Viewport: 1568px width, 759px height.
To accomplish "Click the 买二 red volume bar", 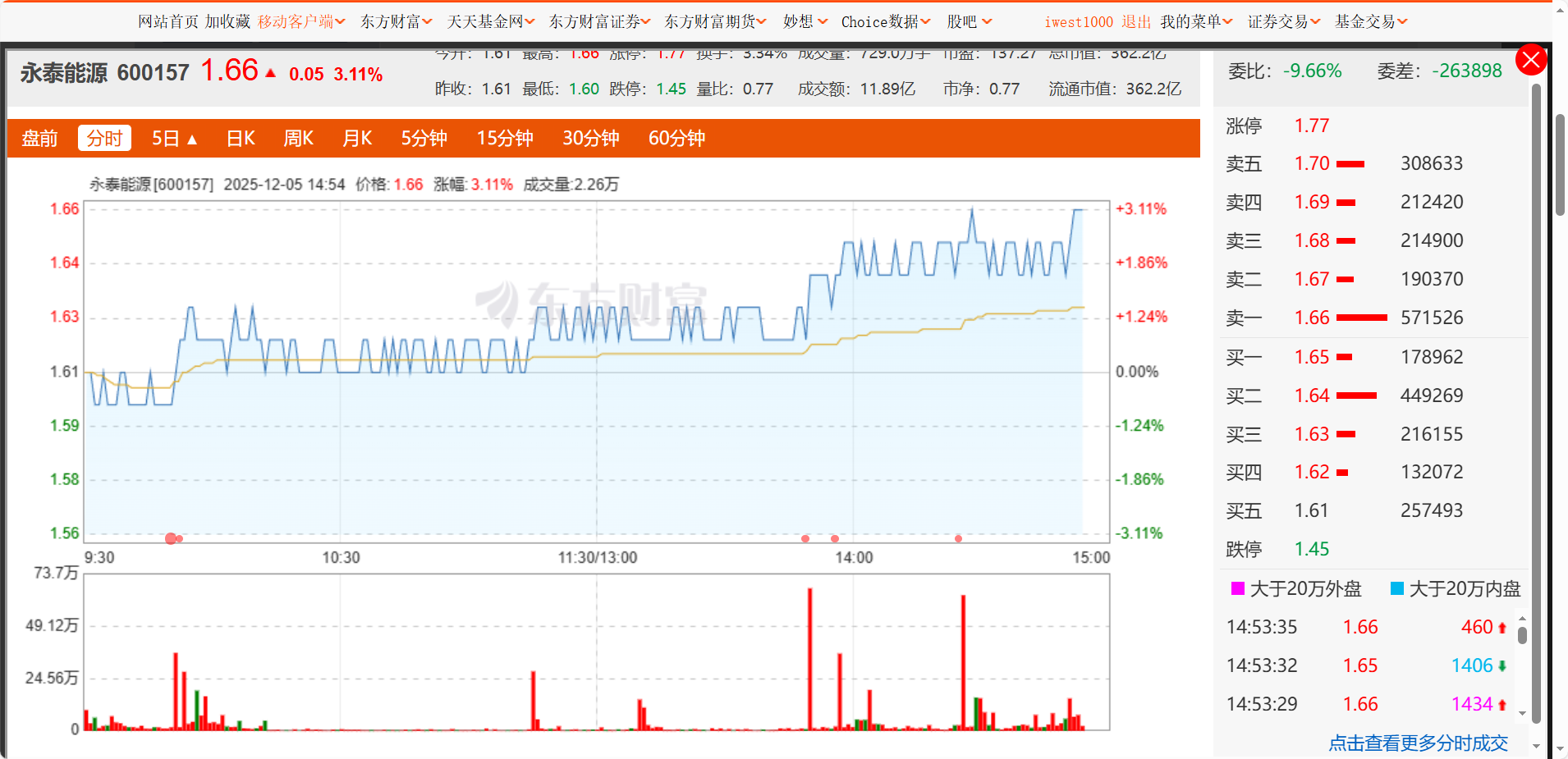I will click(1356, 396).
